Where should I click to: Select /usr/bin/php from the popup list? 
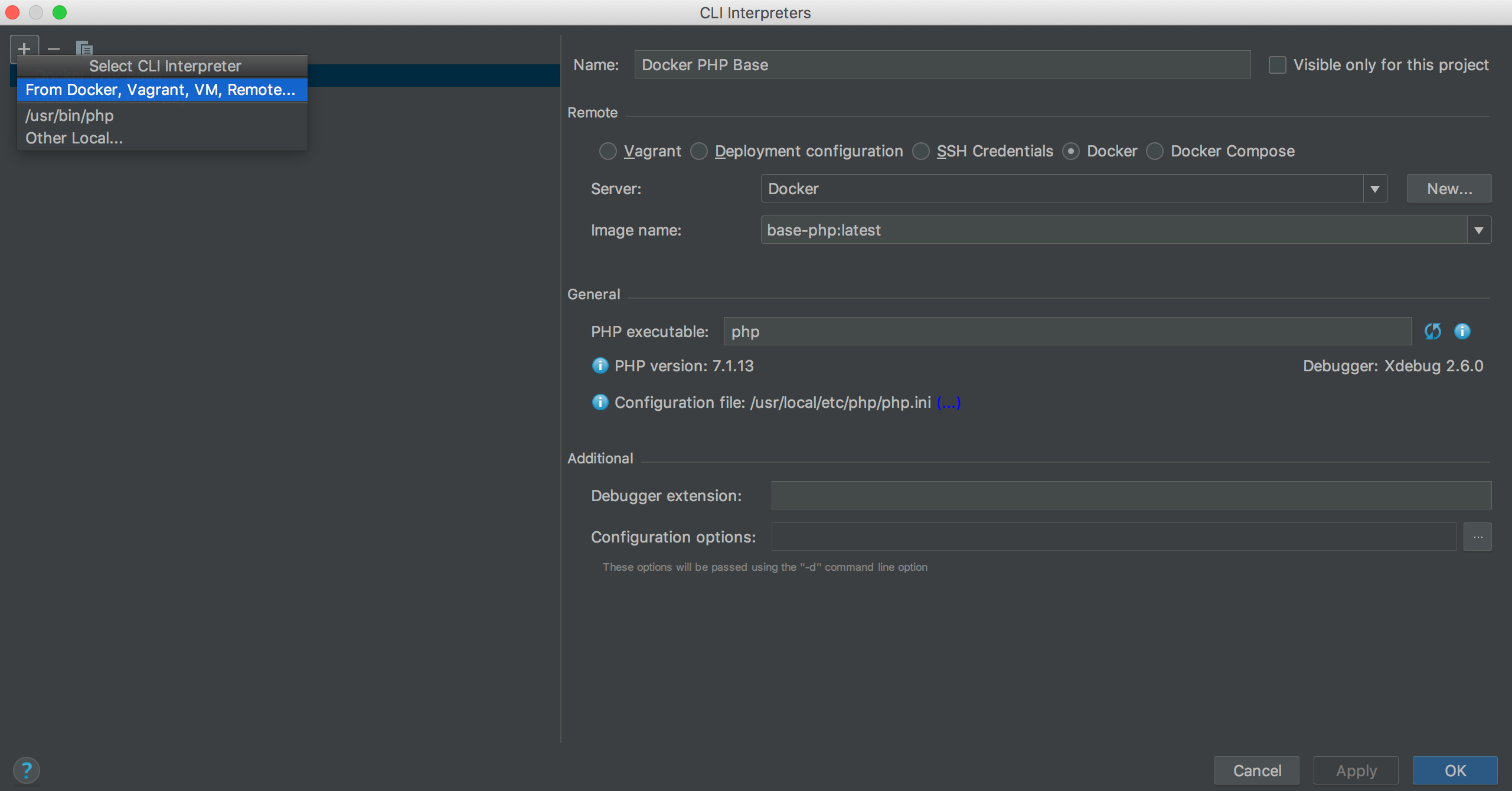(70, 116)
